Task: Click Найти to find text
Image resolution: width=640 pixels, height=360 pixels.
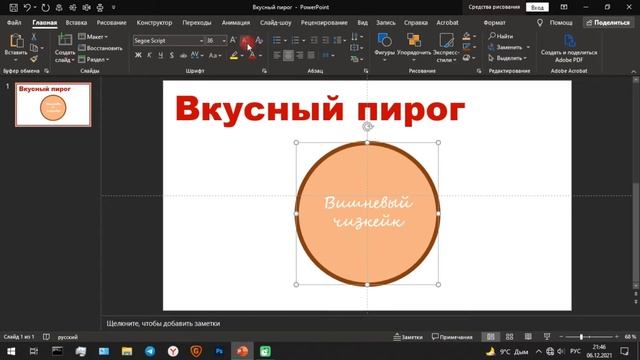Action: (501, 36)
